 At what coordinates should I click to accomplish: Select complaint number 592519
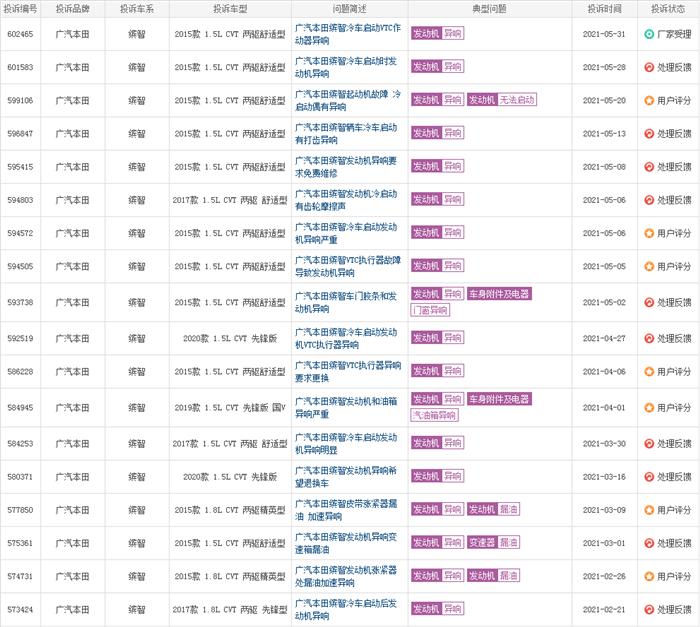20,339
